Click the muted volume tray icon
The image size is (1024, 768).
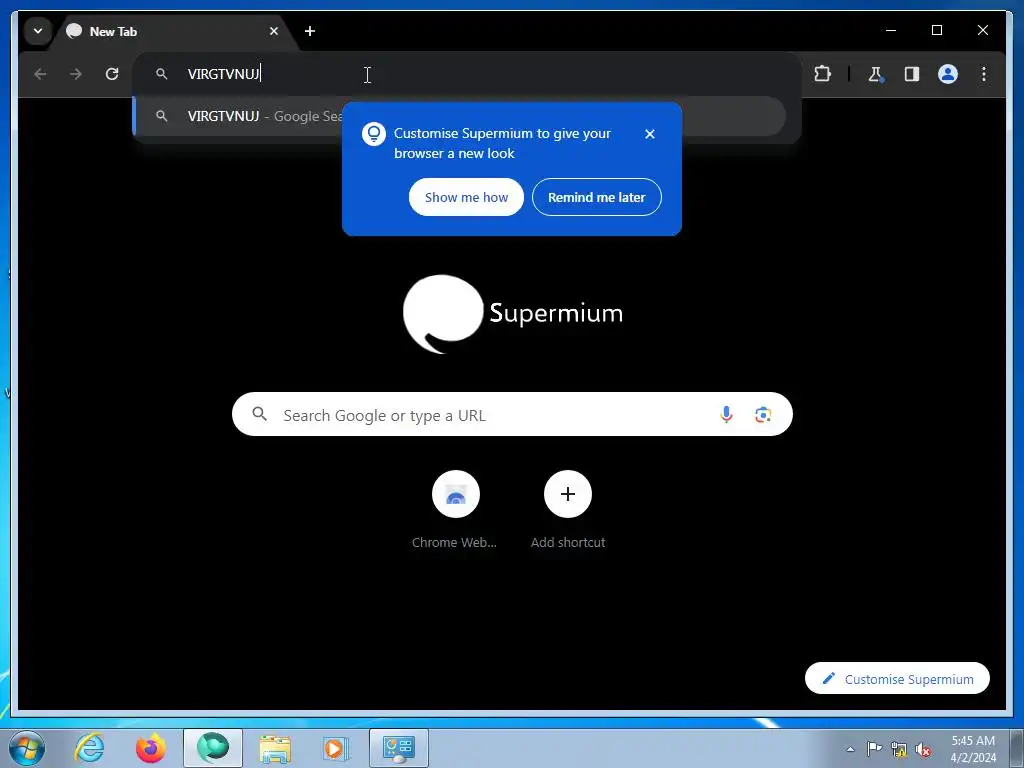(x=923, y=749)
